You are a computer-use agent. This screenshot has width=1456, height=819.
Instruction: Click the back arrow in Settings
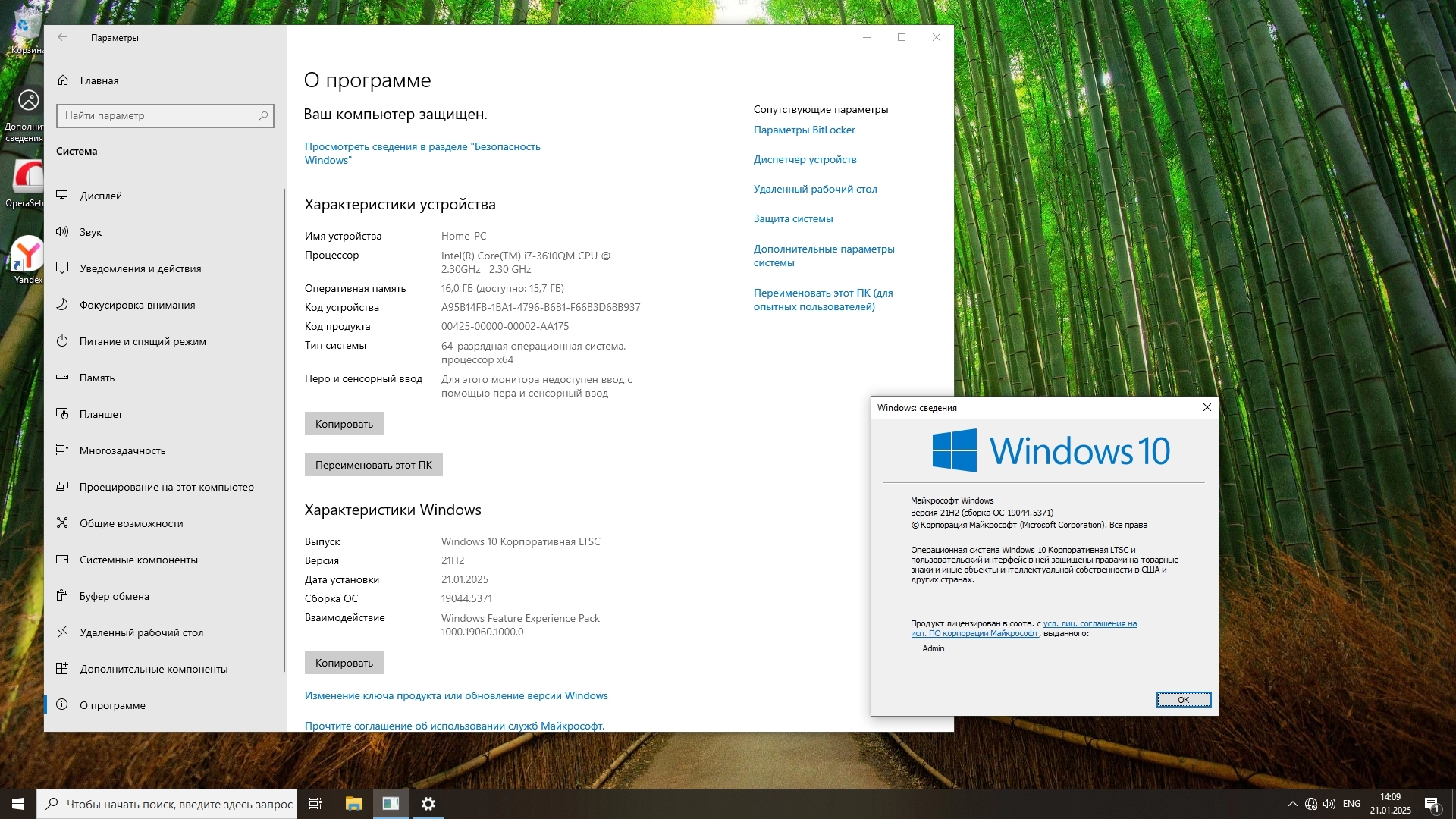tap(62, 37)
